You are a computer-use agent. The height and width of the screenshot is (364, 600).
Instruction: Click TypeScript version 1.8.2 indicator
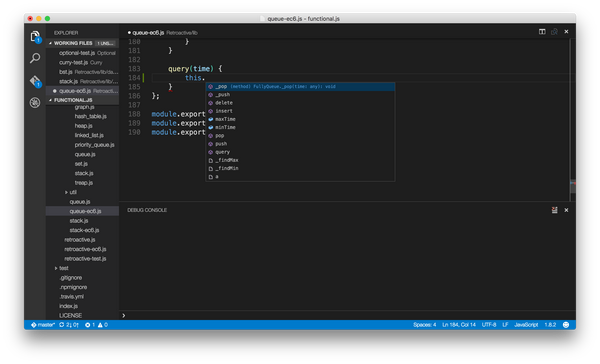click(x=550, y=325)
